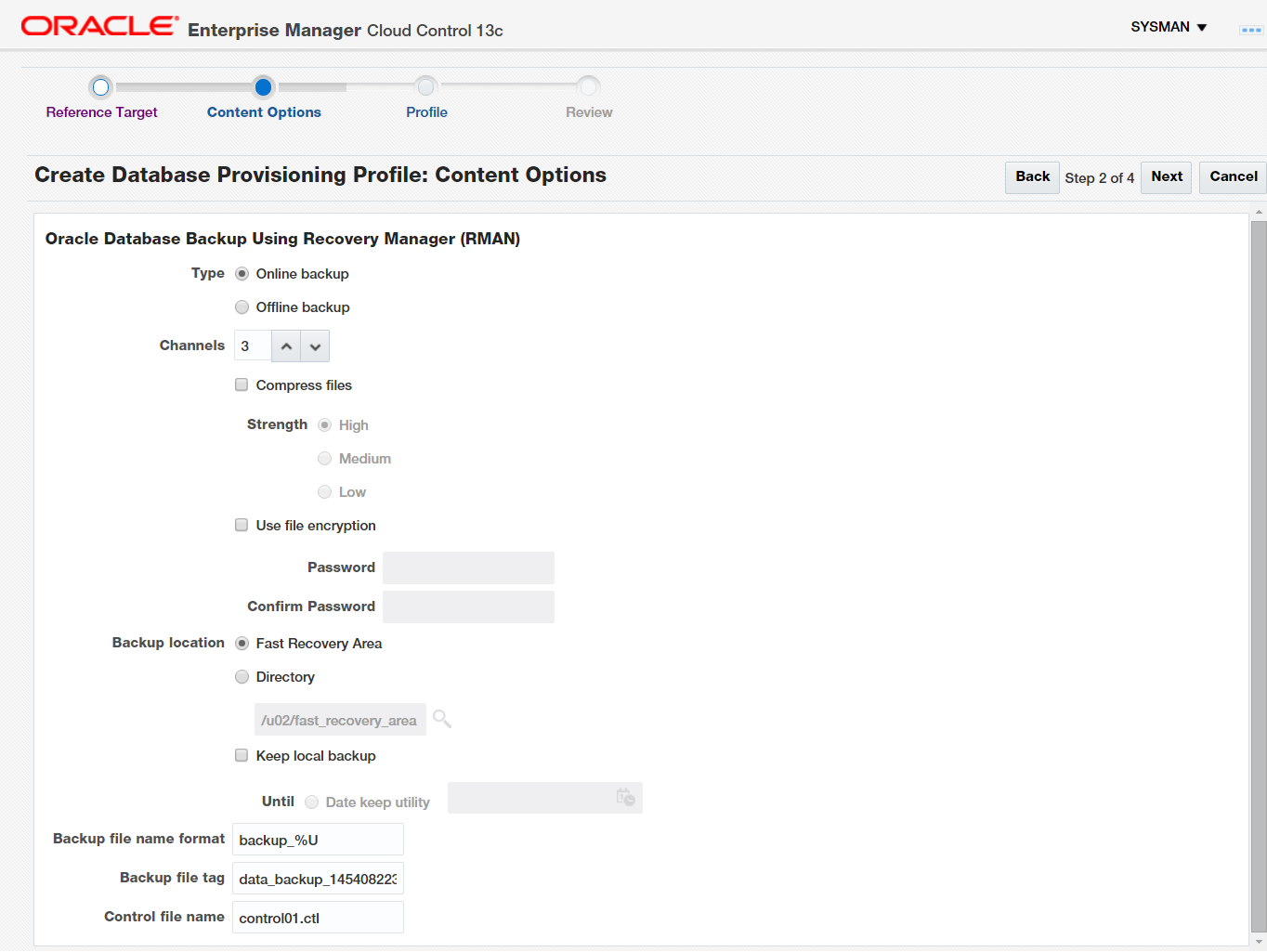Screen dimensions: 1267x952
Task: Open SYSMAN user dropdown menu
Action: (1169, 27)
